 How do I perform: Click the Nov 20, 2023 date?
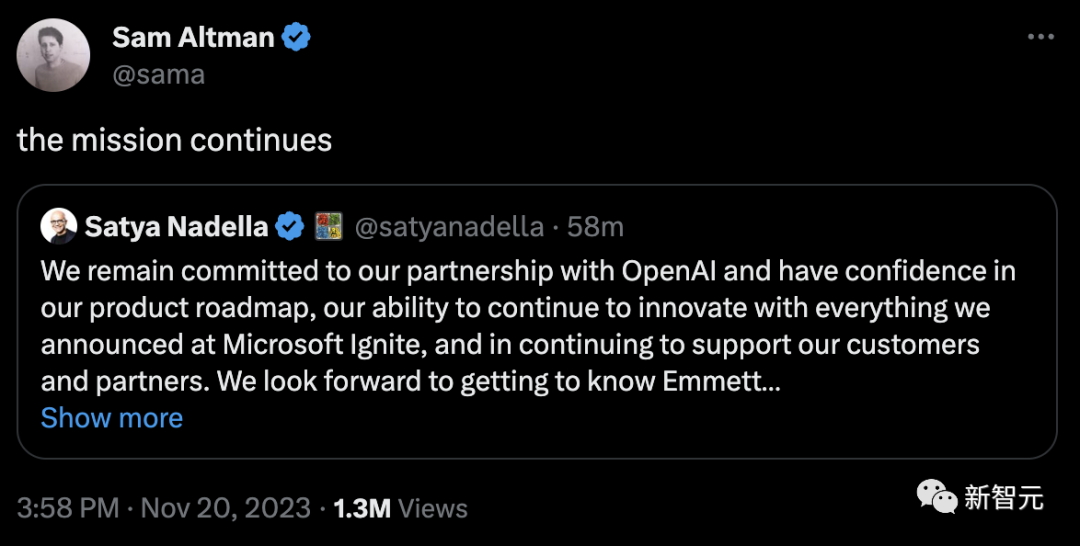pyautogui.click(x=225, y=508)
